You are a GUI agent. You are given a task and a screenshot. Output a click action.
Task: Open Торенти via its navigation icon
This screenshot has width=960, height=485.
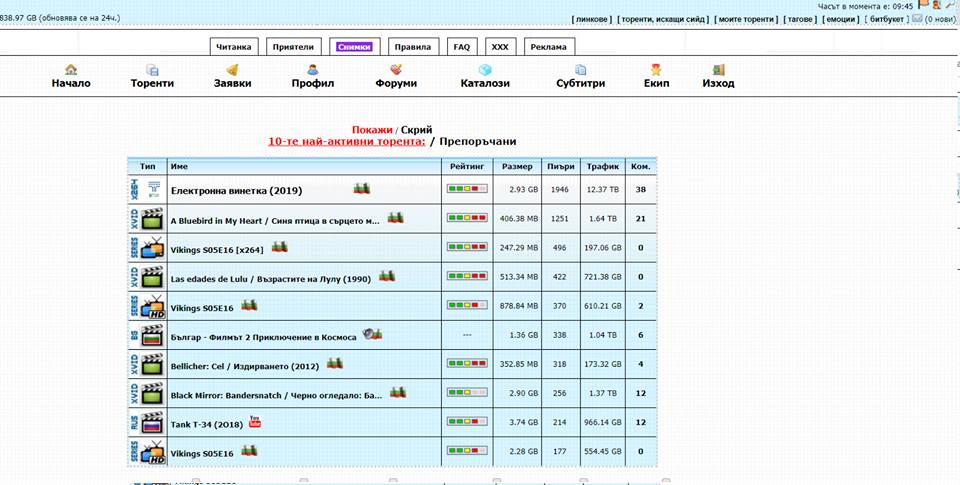[x=152, y=70]
